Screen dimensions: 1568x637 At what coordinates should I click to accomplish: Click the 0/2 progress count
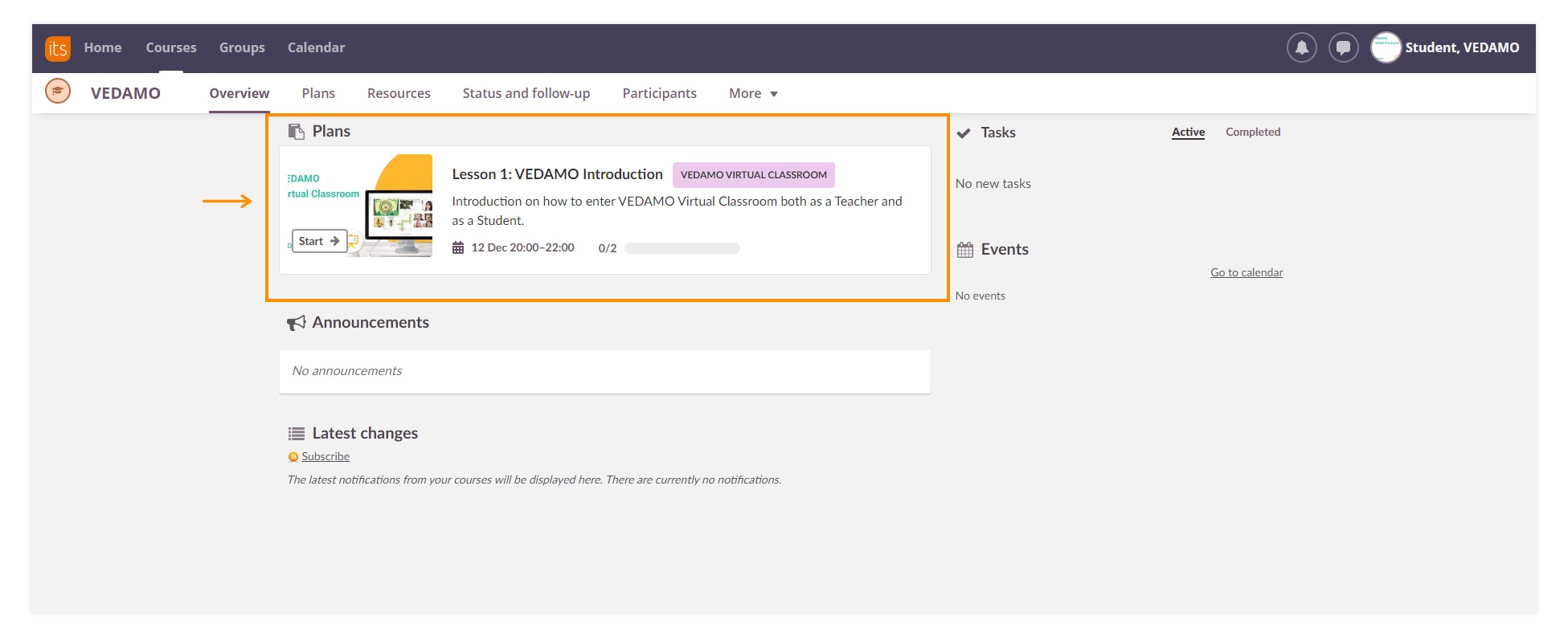click(x=608, y=248)
